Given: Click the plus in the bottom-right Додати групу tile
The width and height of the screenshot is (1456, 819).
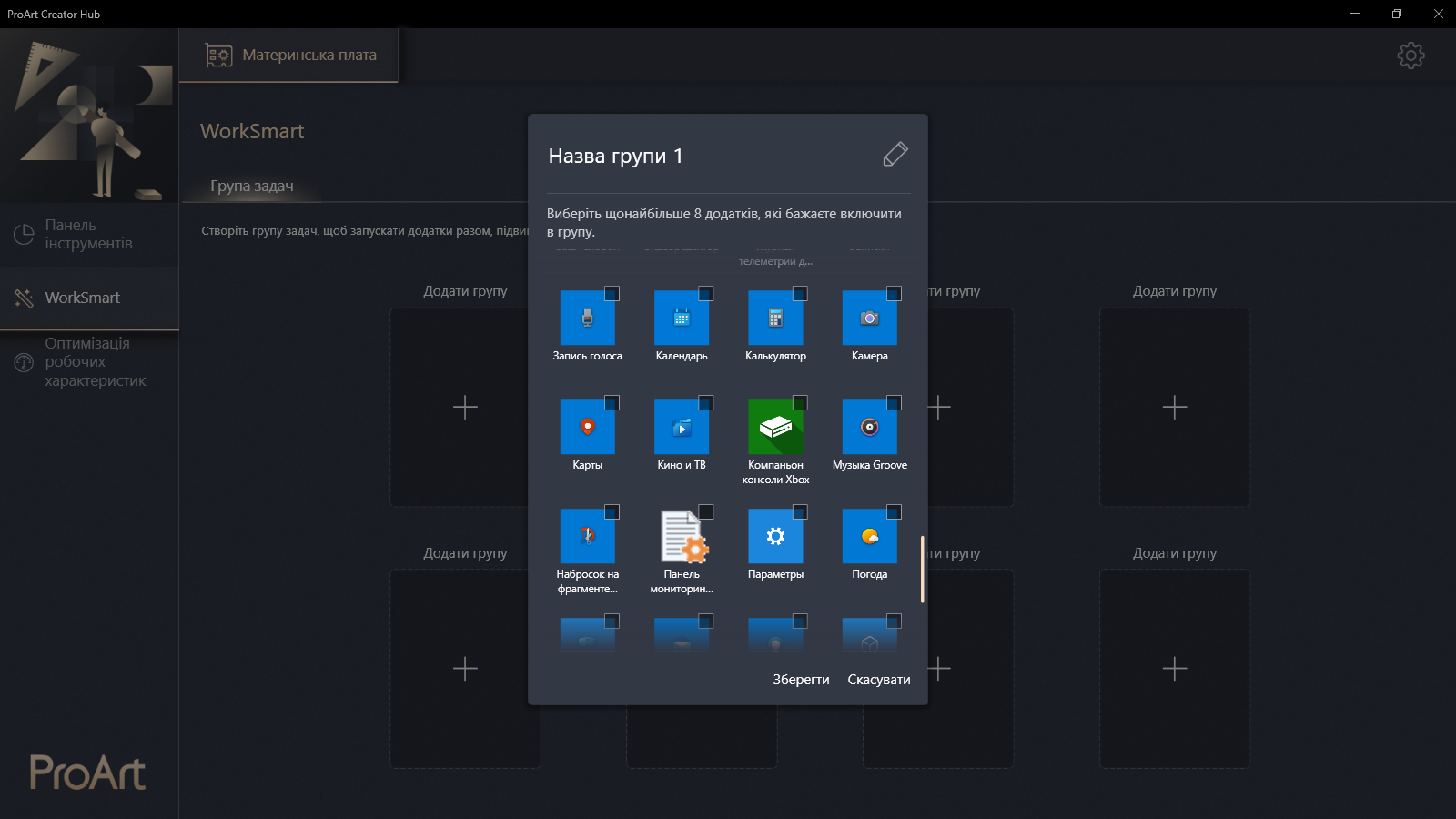Looking at the screenshot, I should (x=1175, y=669).
